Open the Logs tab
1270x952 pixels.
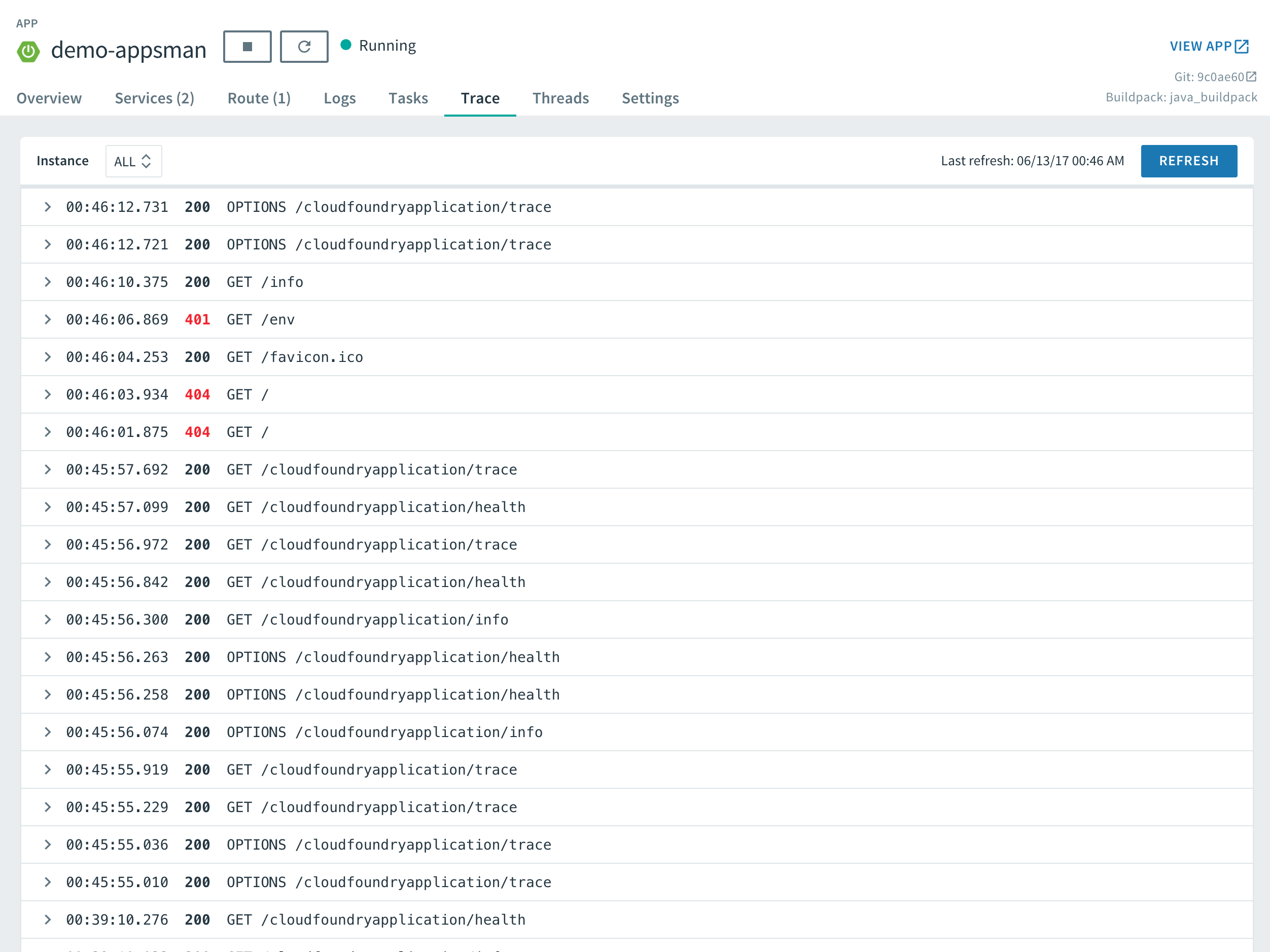[339, 98]
